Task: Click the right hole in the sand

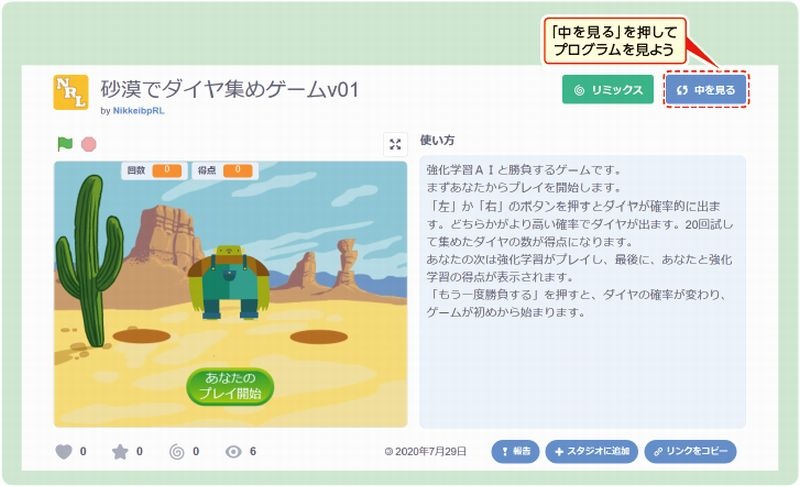Action: point(319,337)
